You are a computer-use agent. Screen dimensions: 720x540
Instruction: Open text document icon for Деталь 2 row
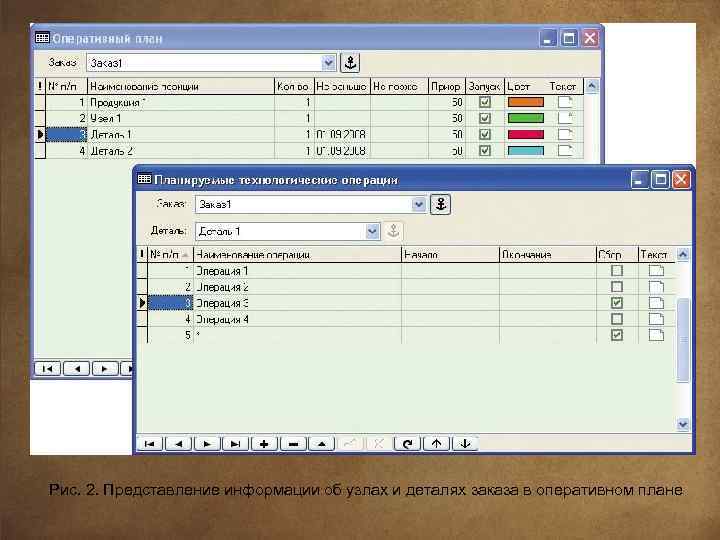[565, 150]
